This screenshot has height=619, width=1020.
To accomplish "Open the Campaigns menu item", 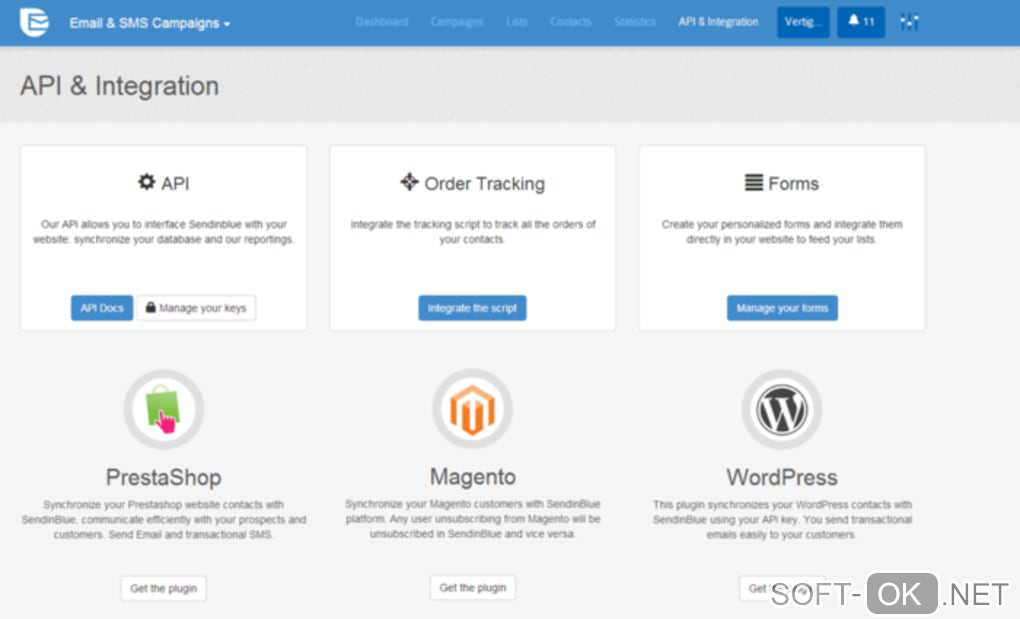I will coord(457,22).
